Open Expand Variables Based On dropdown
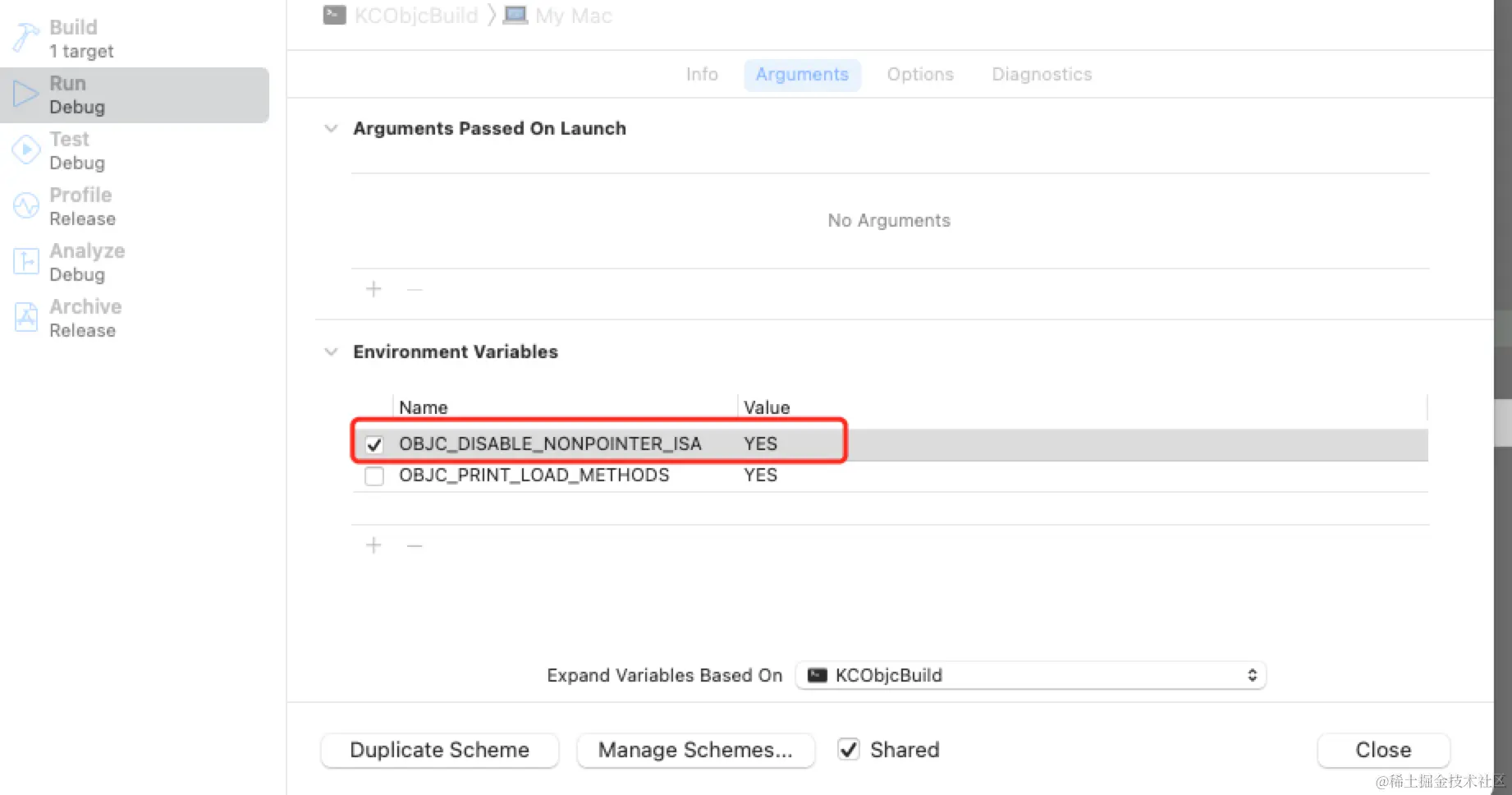1512x795 pixels. pyautogui.click(x=1031, y=675)
